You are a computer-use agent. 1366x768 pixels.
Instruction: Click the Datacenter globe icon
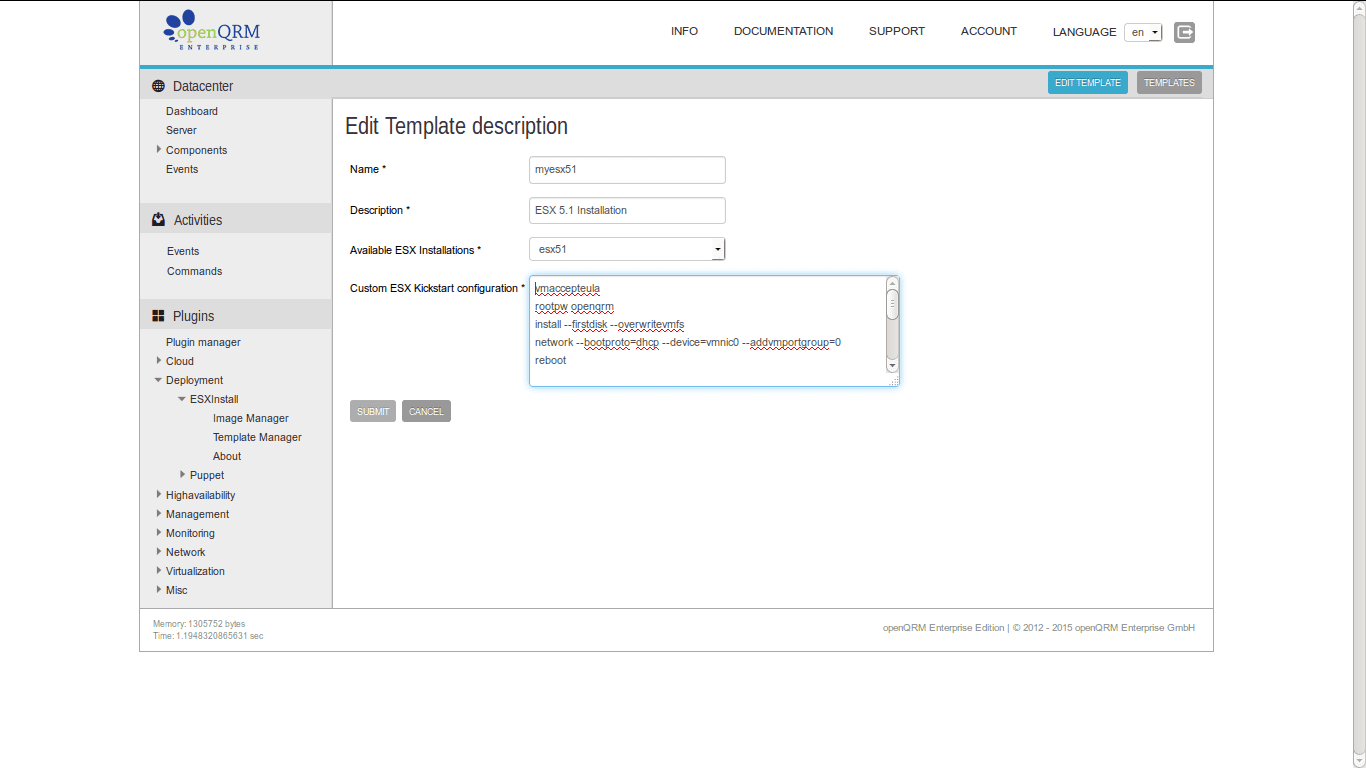point(158,86)
